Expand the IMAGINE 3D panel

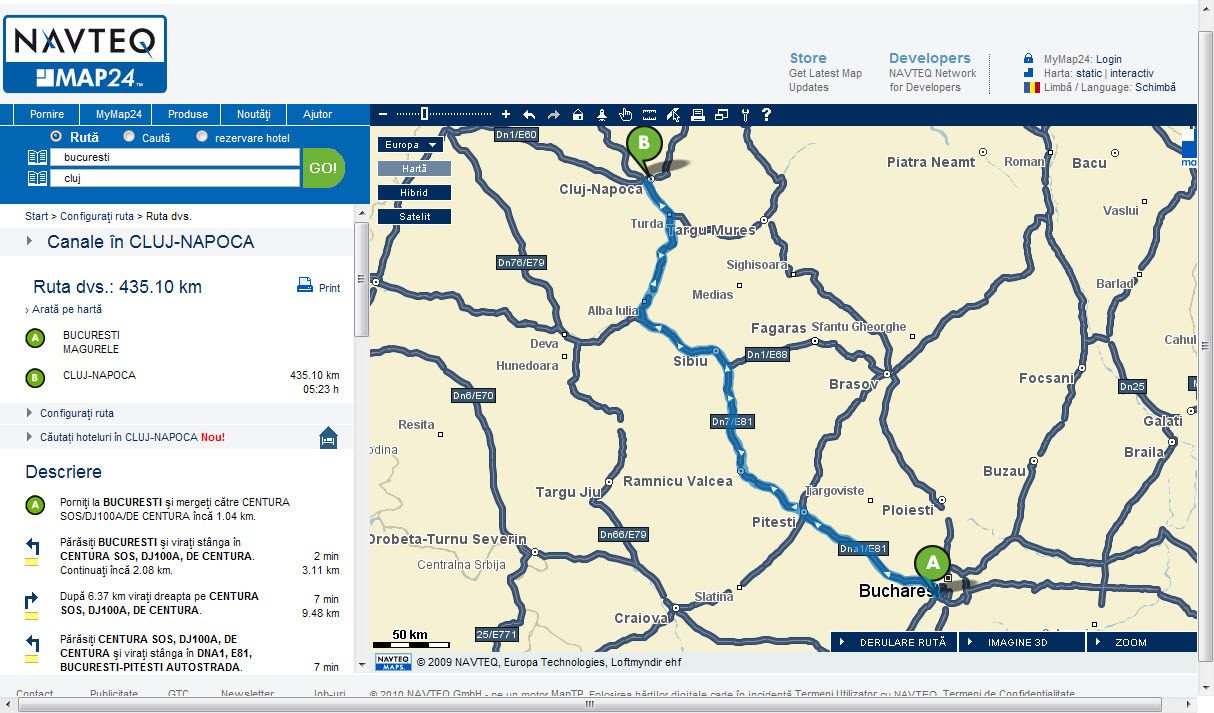pyautogui.click(x=1021, y=642)
